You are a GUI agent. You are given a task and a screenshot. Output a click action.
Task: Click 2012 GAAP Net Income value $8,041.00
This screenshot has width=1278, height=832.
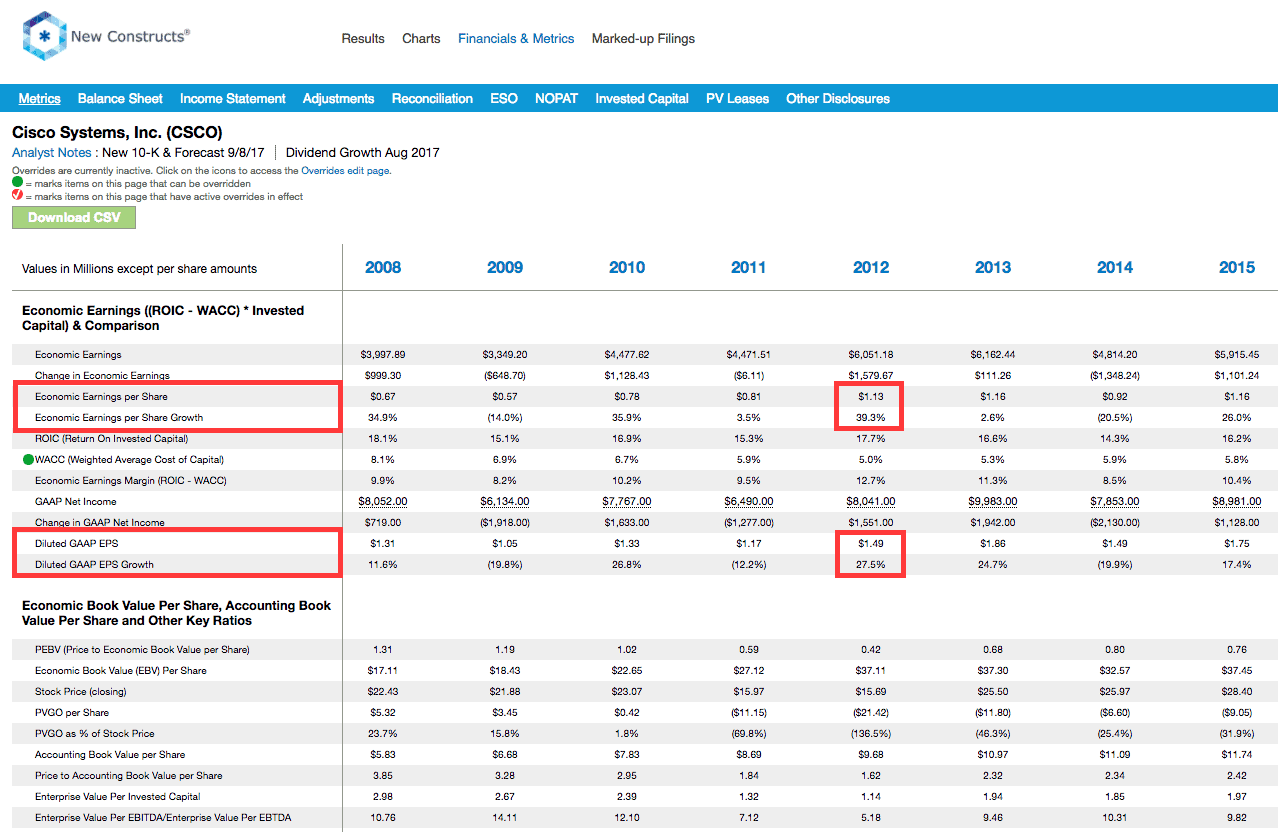pos(871,502)
